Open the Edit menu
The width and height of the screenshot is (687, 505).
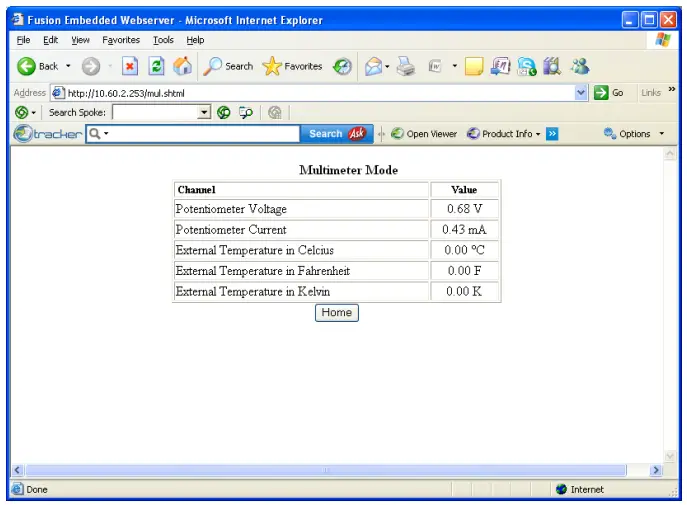[x=50, y=40]
